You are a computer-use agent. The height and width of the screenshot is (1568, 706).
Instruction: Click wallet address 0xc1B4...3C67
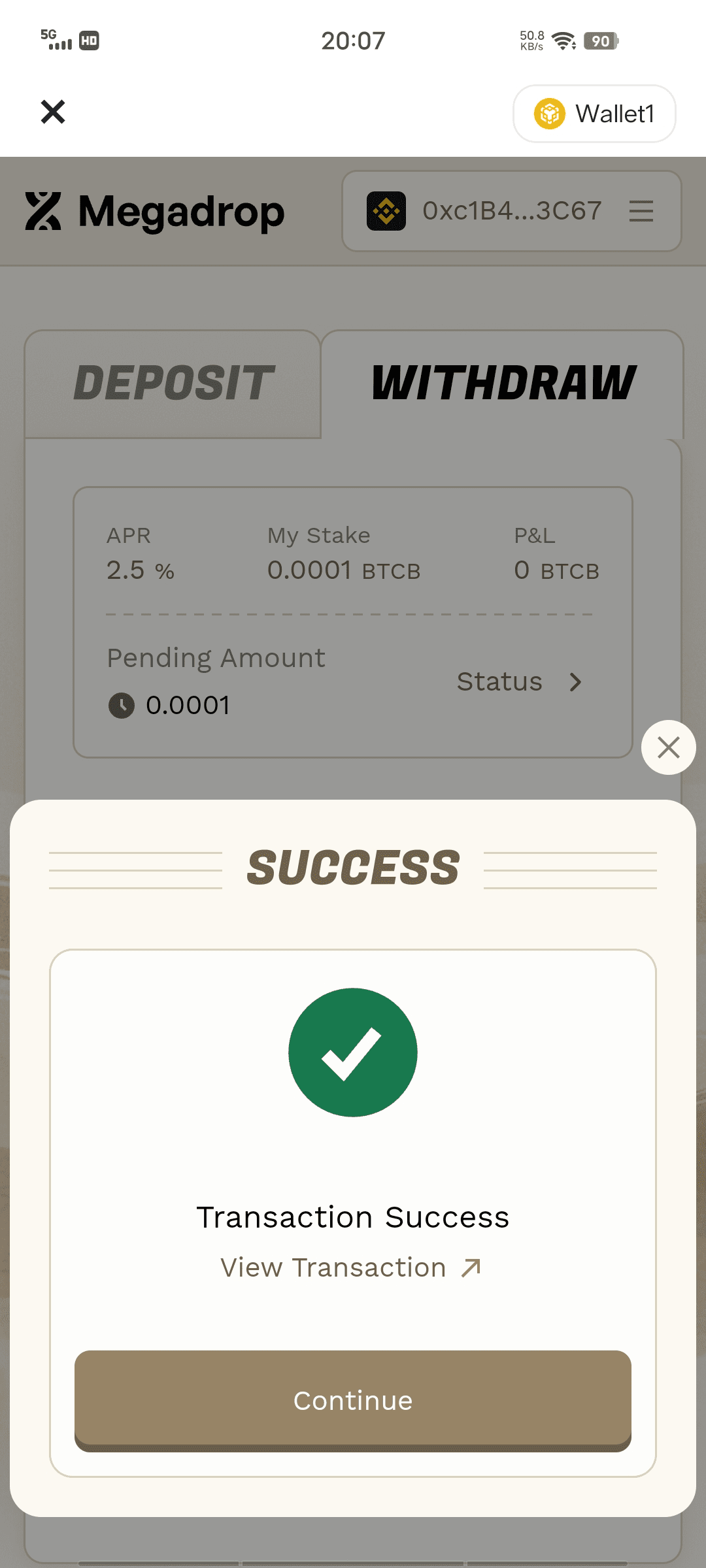[512, 211]
